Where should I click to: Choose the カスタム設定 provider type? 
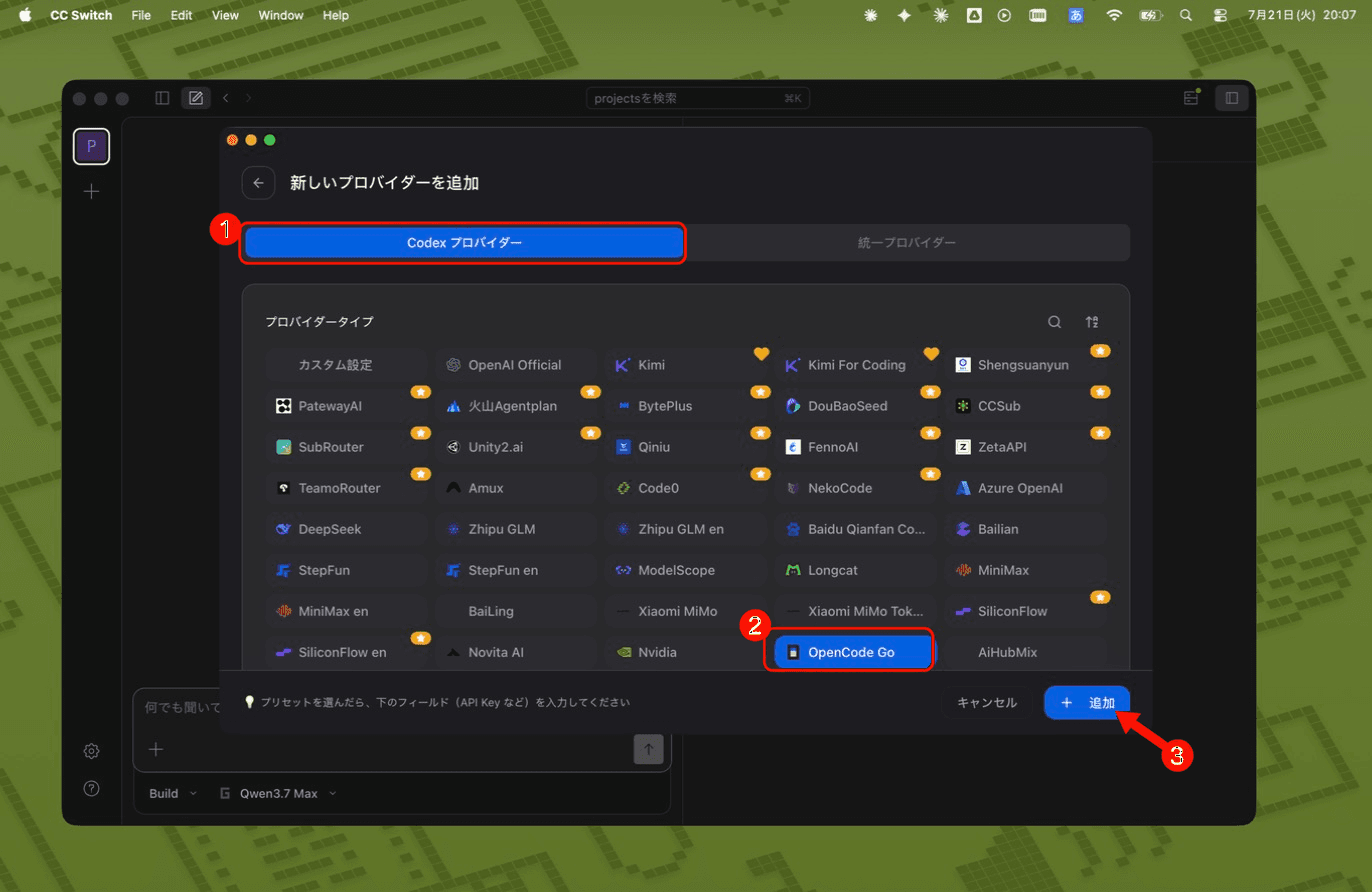click(347, 365)
